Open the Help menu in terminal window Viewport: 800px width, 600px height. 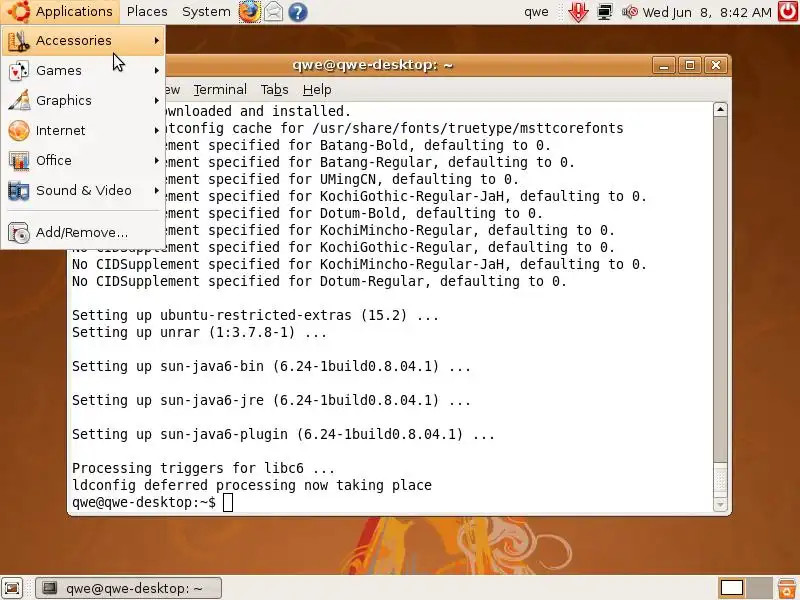[317, 90]
